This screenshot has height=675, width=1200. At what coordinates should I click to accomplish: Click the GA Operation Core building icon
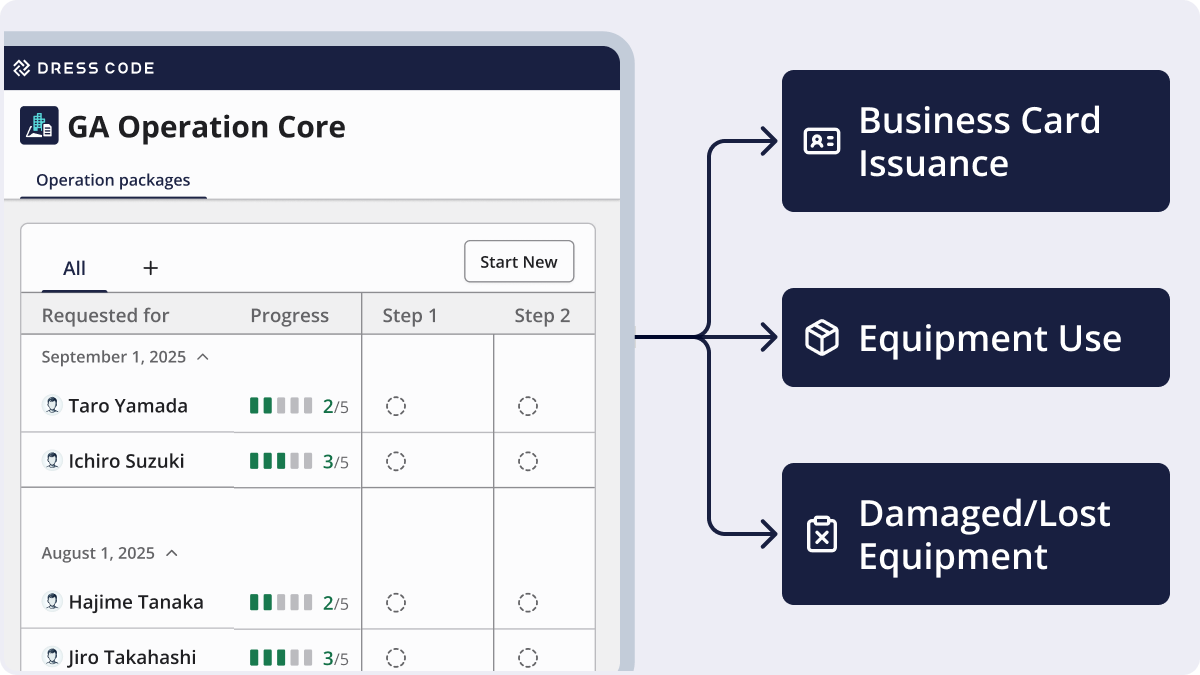click(x=39, y=126)
